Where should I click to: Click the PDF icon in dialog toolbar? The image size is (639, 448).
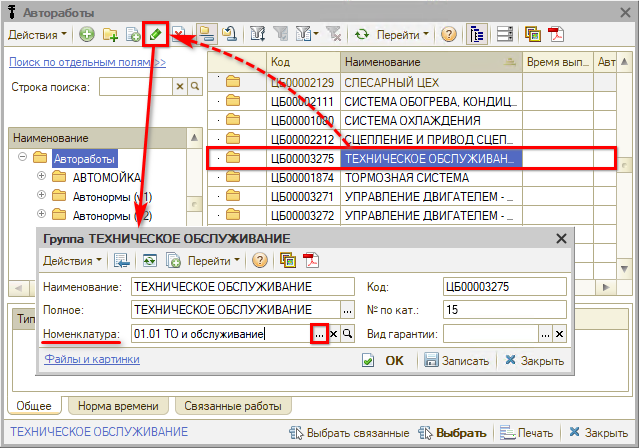tap(311, 260)
